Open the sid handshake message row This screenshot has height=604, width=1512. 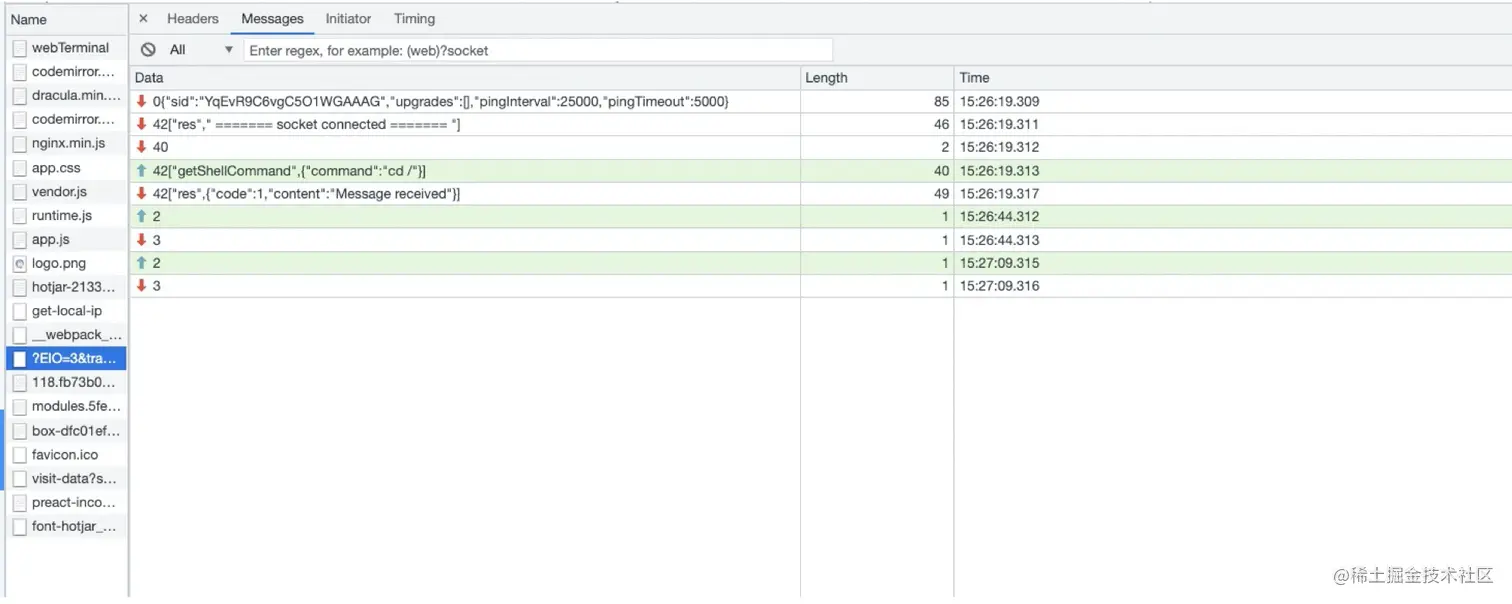820,102
